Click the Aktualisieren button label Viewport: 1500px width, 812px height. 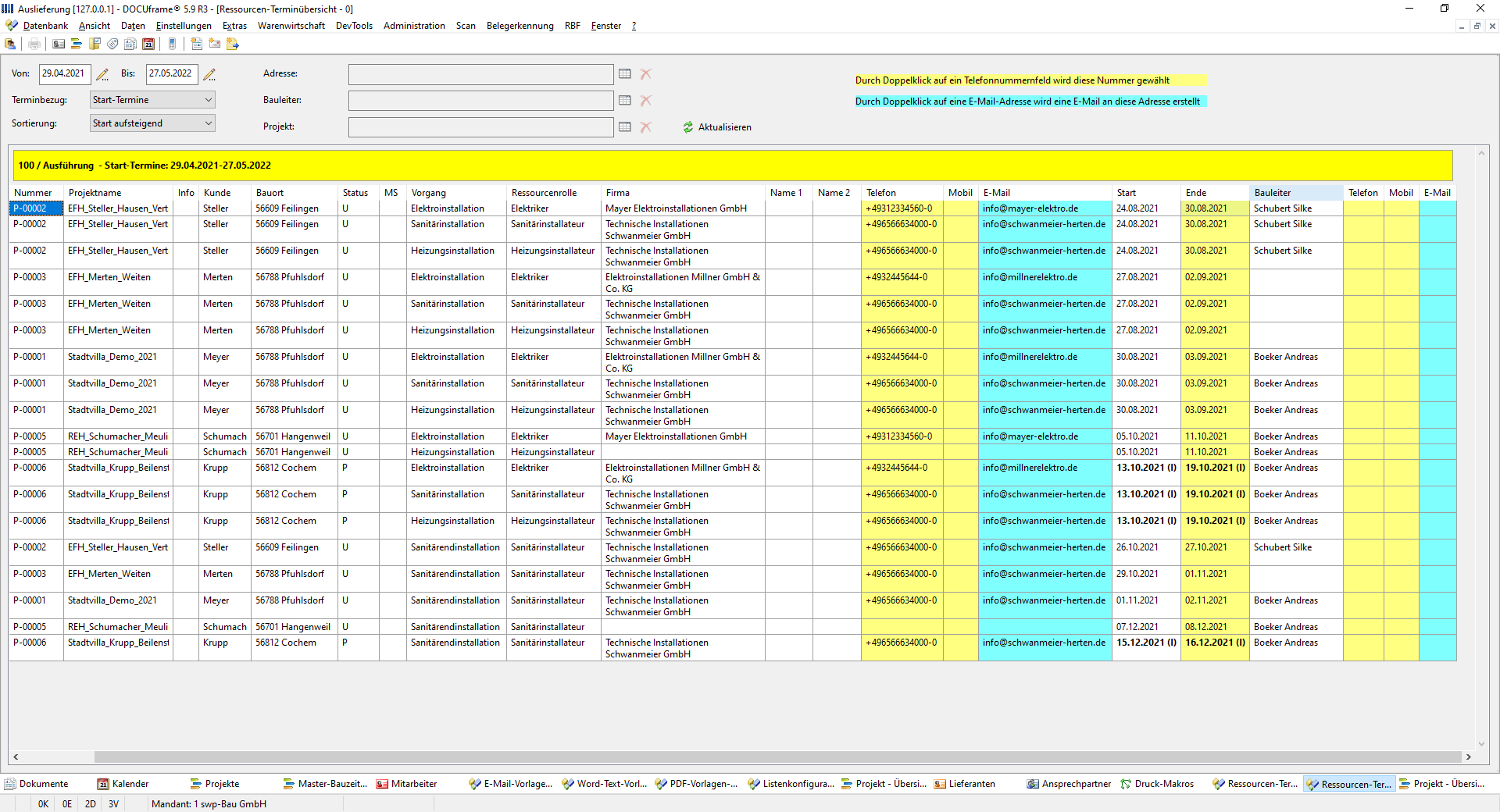pyautogui.click(x=725, y=127)
